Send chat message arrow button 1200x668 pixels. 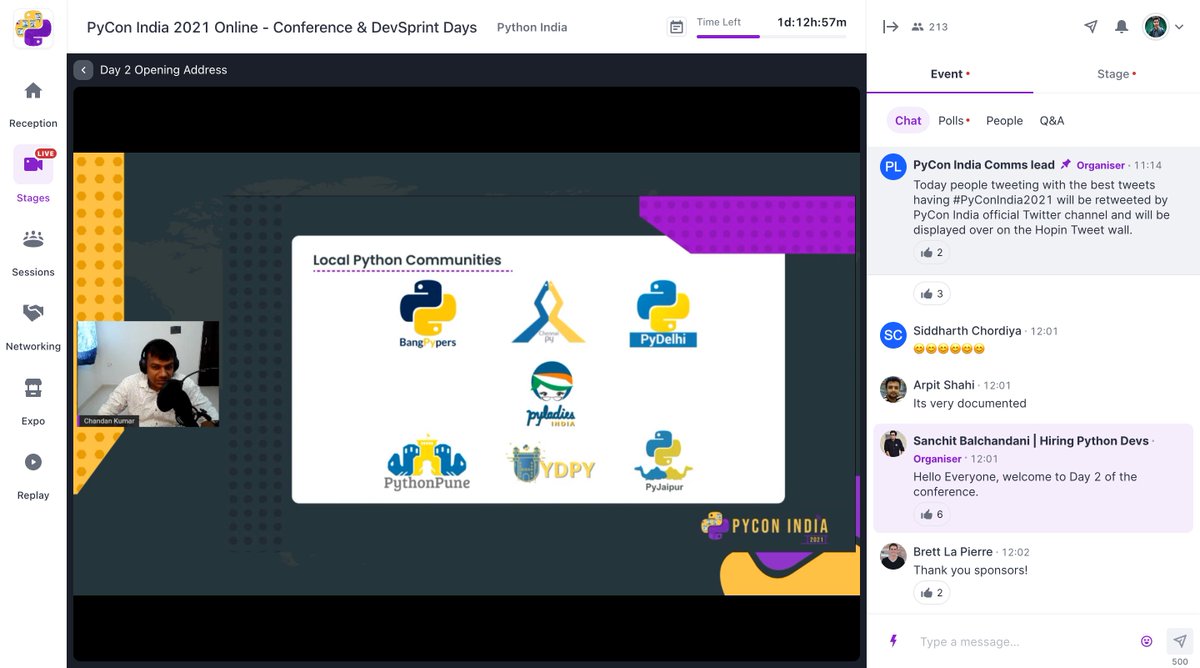pyautogui.click(x=1180, y=641)
